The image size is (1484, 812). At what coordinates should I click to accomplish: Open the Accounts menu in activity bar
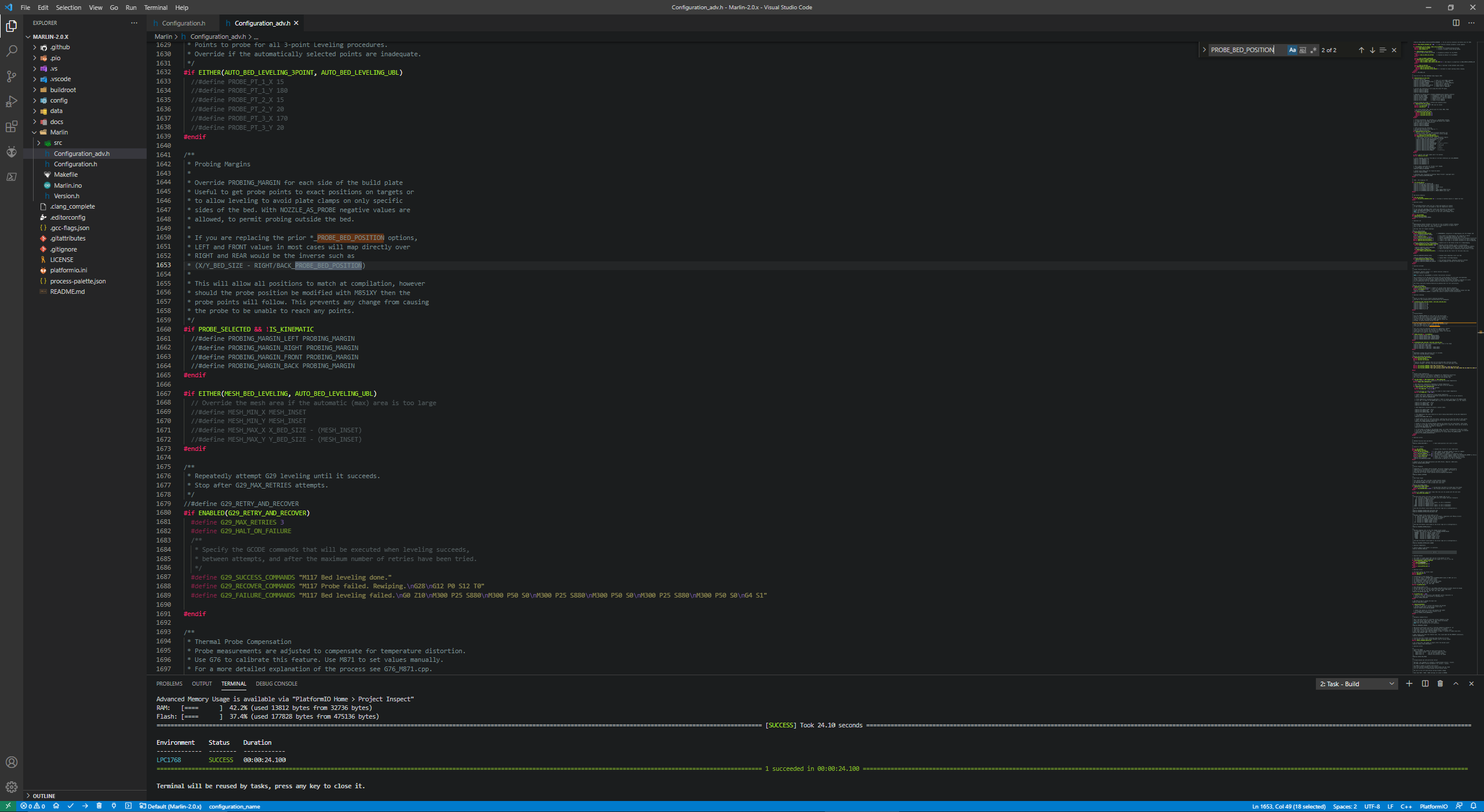coord(12,762)
